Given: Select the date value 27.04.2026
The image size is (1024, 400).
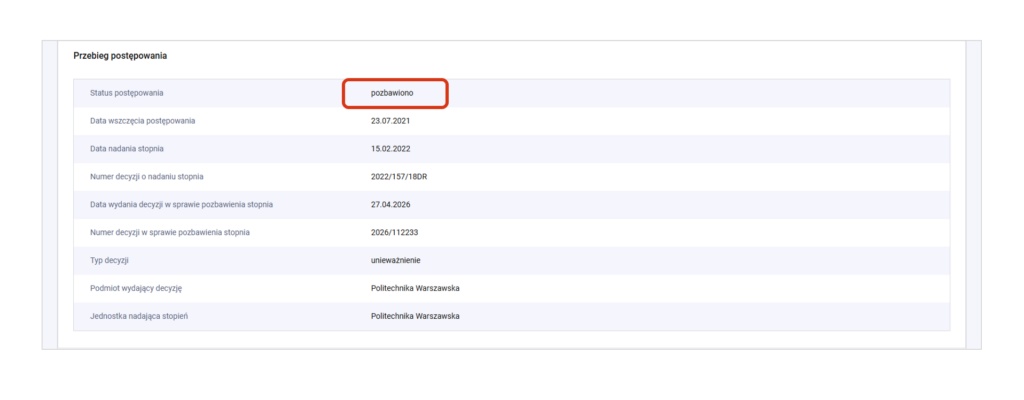Looking at the screenshot, I should 390,205.
